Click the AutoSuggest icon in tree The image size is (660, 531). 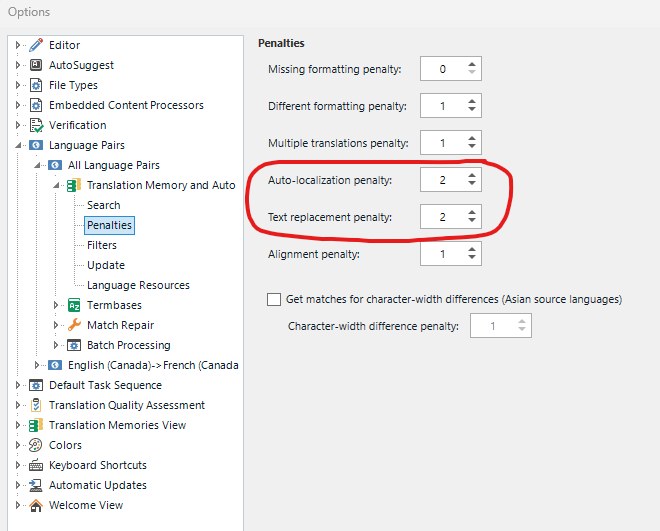point(36,65)
